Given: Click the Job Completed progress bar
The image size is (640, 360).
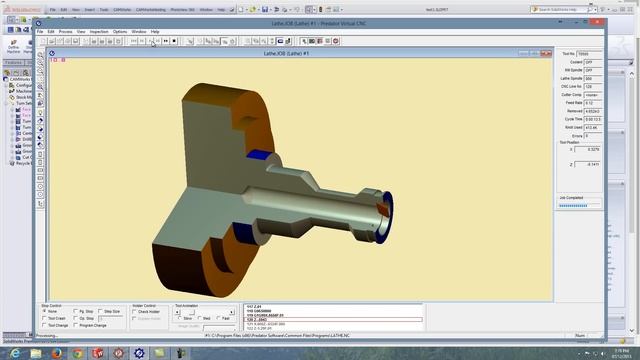Looking at the screenshot, I should pos(580,205).
